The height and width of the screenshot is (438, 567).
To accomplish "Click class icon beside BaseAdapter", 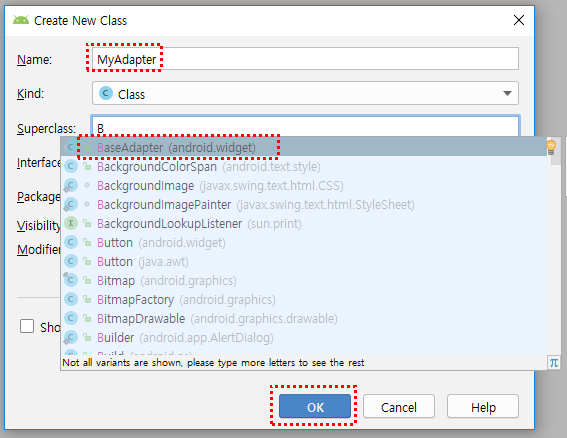I will pyautogui.click(x=71, y=147).
